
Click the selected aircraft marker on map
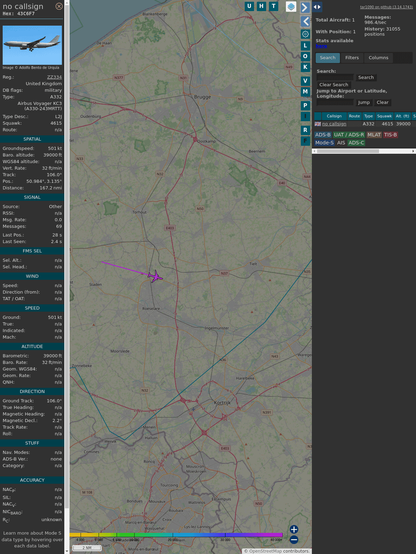tap(155, 276)
